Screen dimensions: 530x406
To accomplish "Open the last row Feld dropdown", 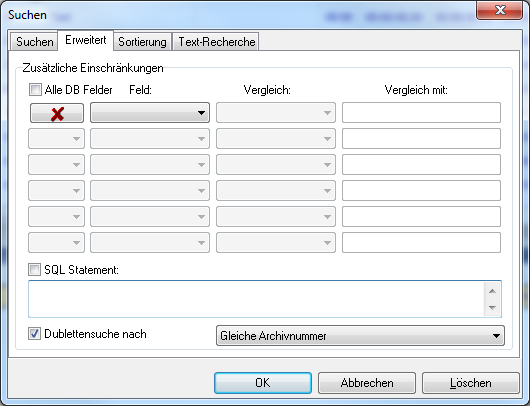I will 150,243.
